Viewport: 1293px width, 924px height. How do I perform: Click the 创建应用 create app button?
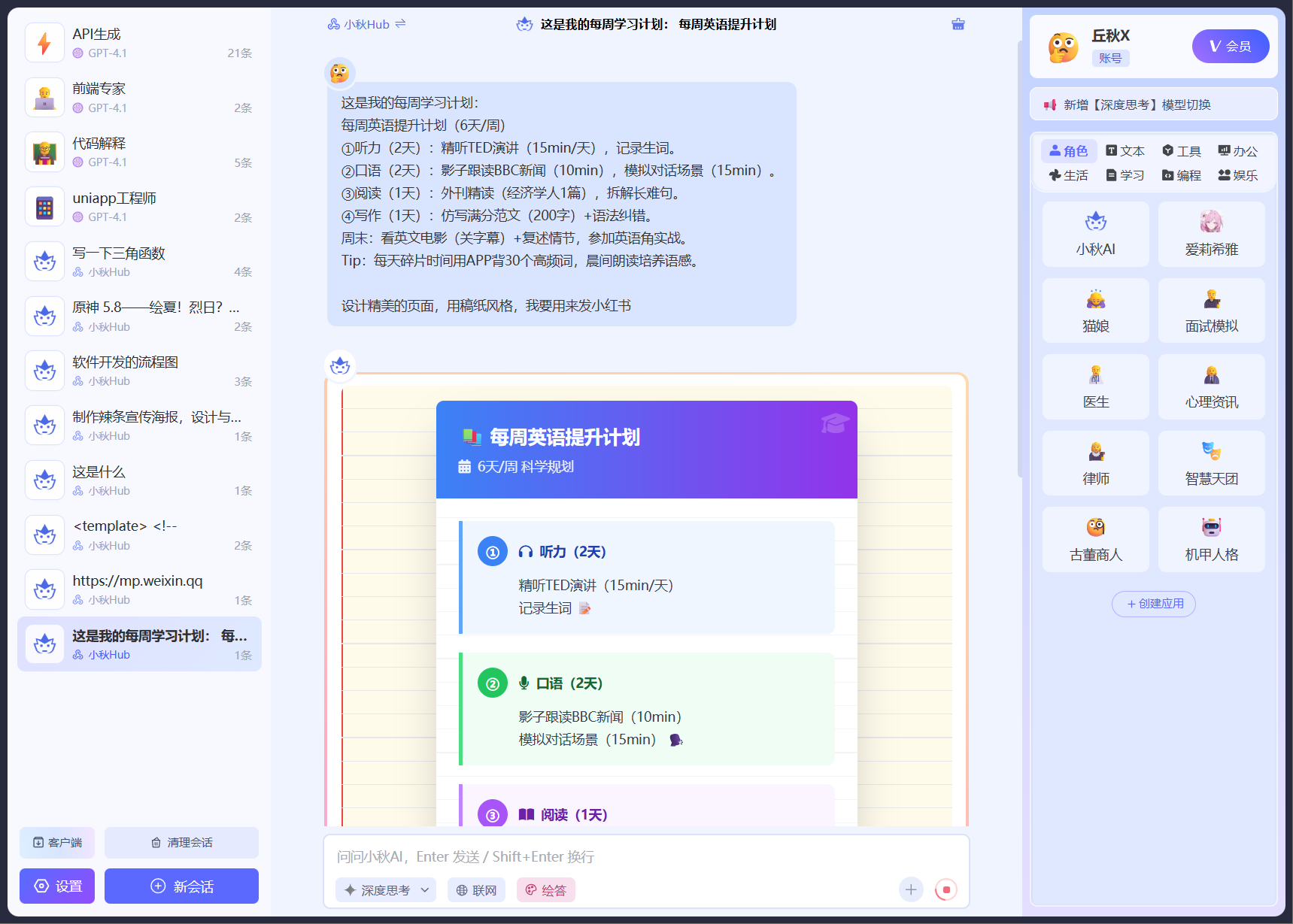pyautogui.click(x=1153, y=604)
